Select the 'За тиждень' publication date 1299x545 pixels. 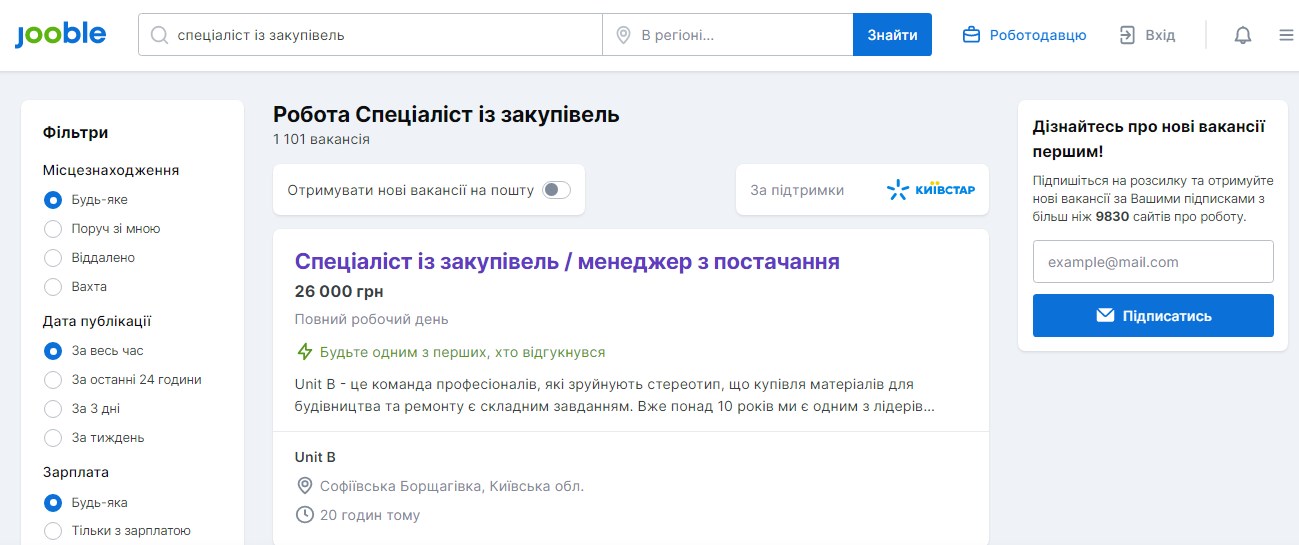pos(53,438)
